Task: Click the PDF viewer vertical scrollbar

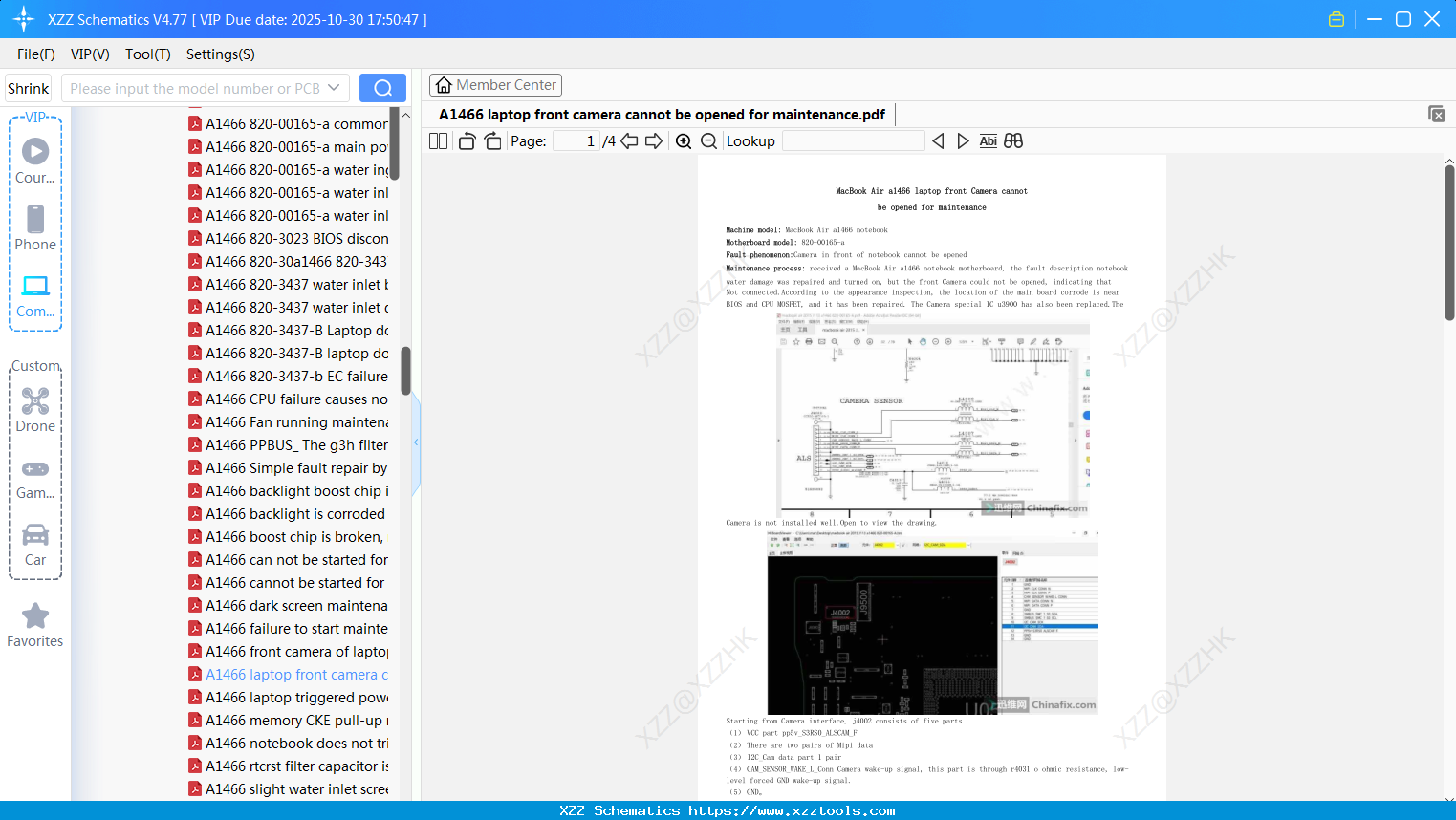Action: click(1449, 244)
